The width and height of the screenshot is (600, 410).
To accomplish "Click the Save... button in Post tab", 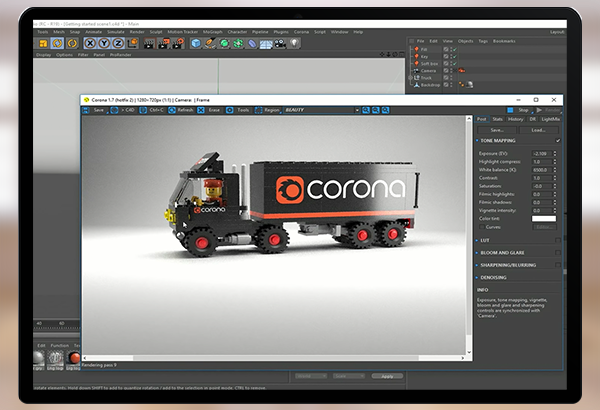I will coord(497,130).
